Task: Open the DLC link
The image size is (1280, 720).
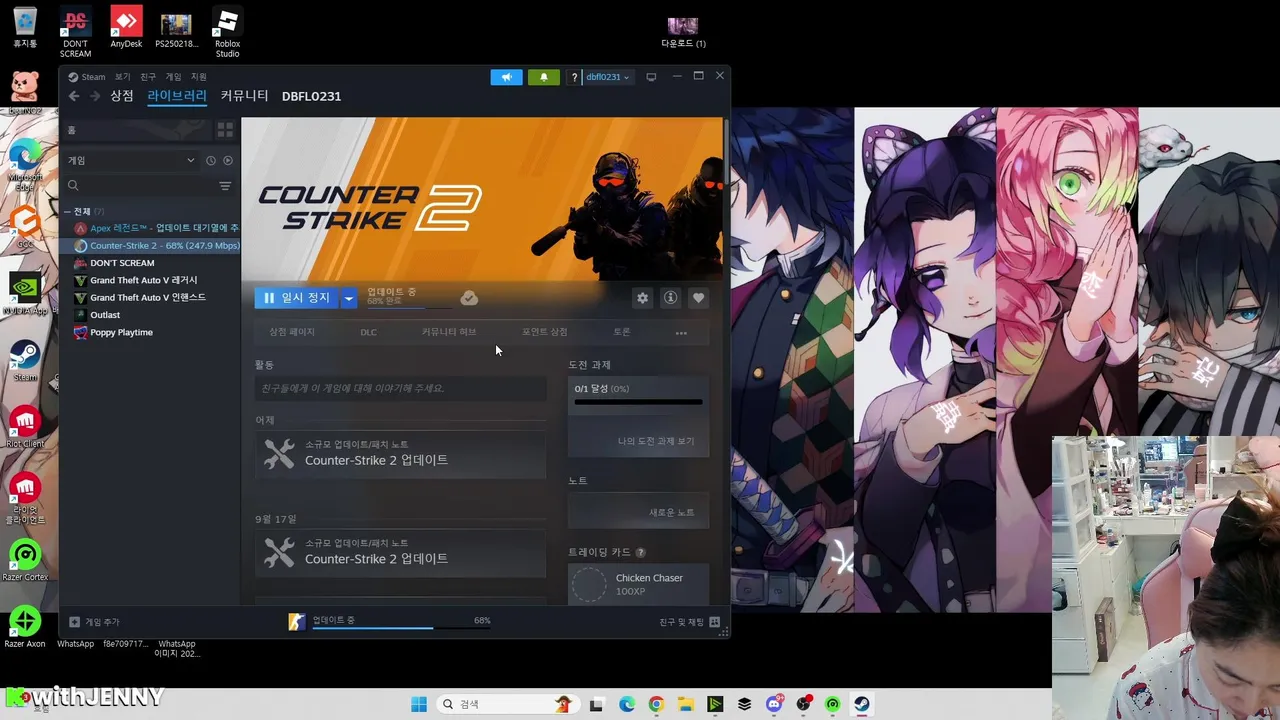Action: (368, 332)
